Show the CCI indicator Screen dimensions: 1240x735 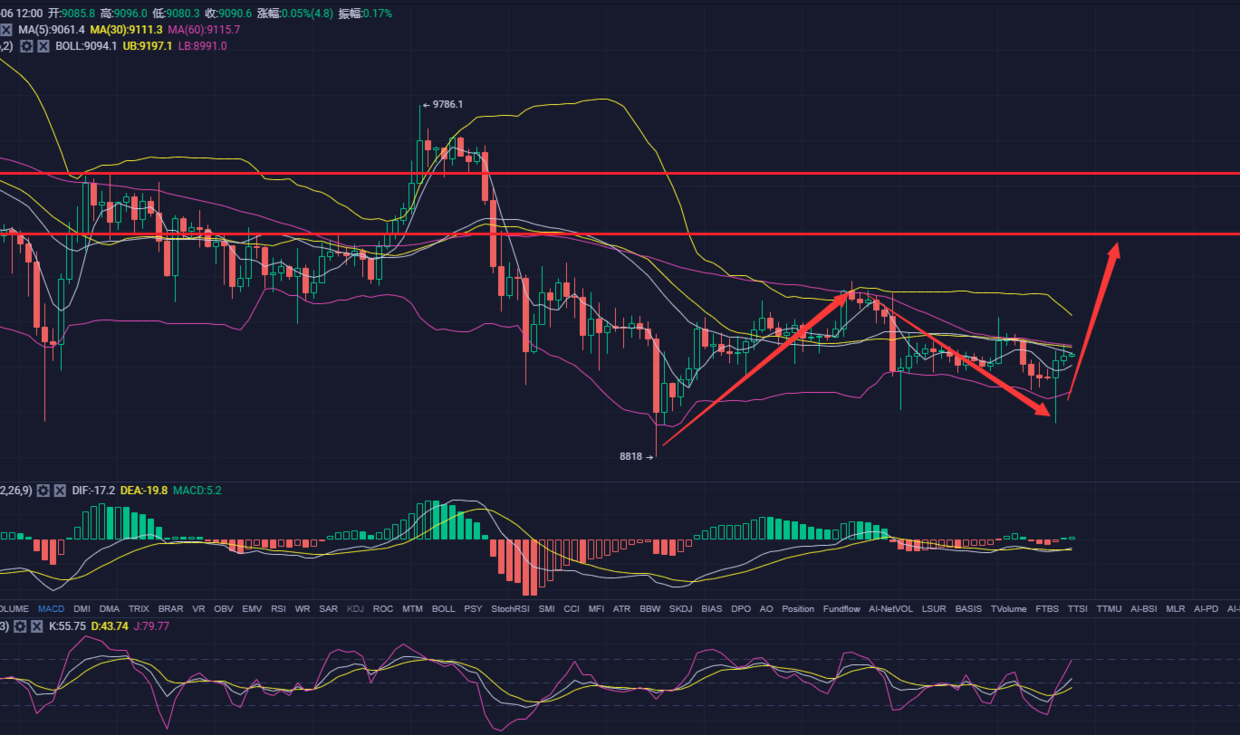click(571, 608)
